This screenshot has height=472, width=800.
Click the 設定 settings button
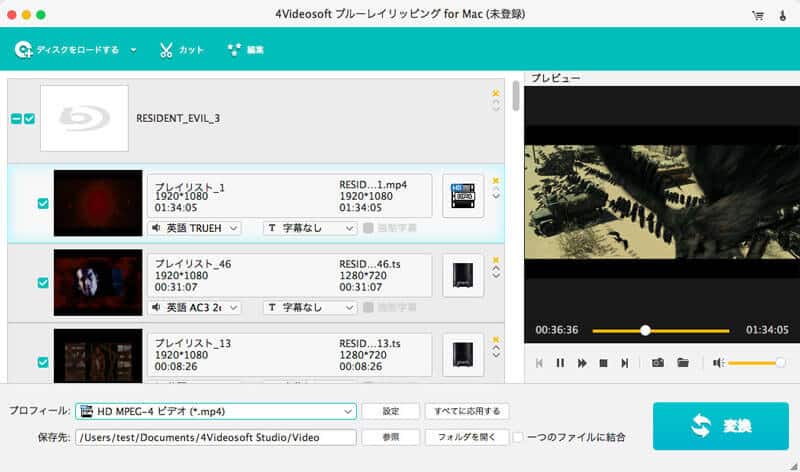[x=391, y=411]
